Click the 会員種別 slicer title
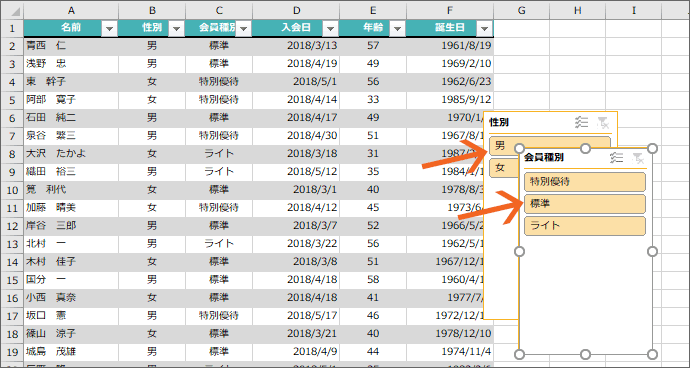The image size is (690, 368). tap(544, 158)
